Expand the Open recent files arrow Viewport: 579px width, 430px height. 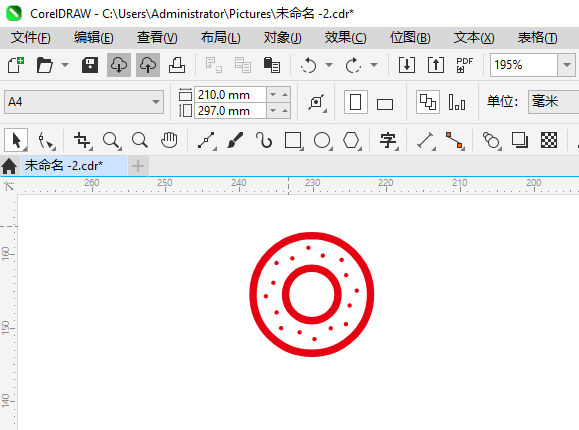(65, 65)
